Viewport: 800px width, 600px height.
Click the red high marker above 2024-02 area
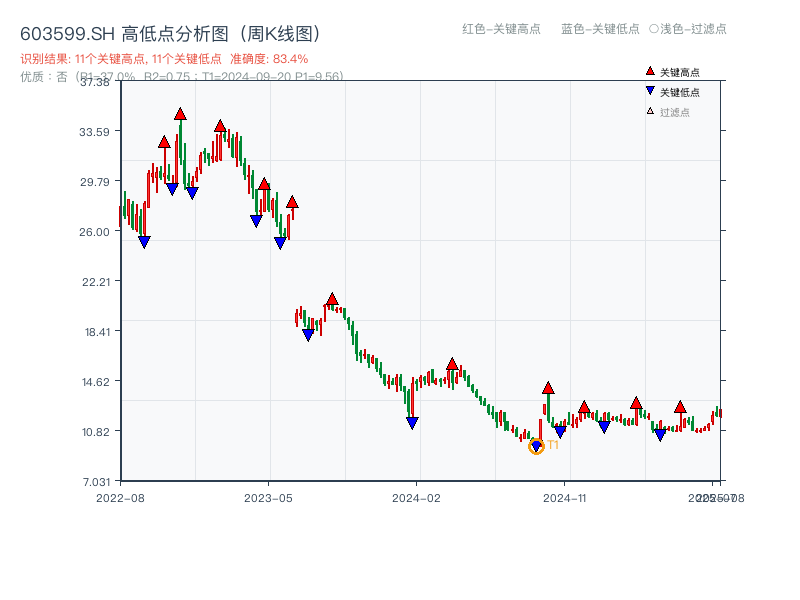[x=452, y=364]
